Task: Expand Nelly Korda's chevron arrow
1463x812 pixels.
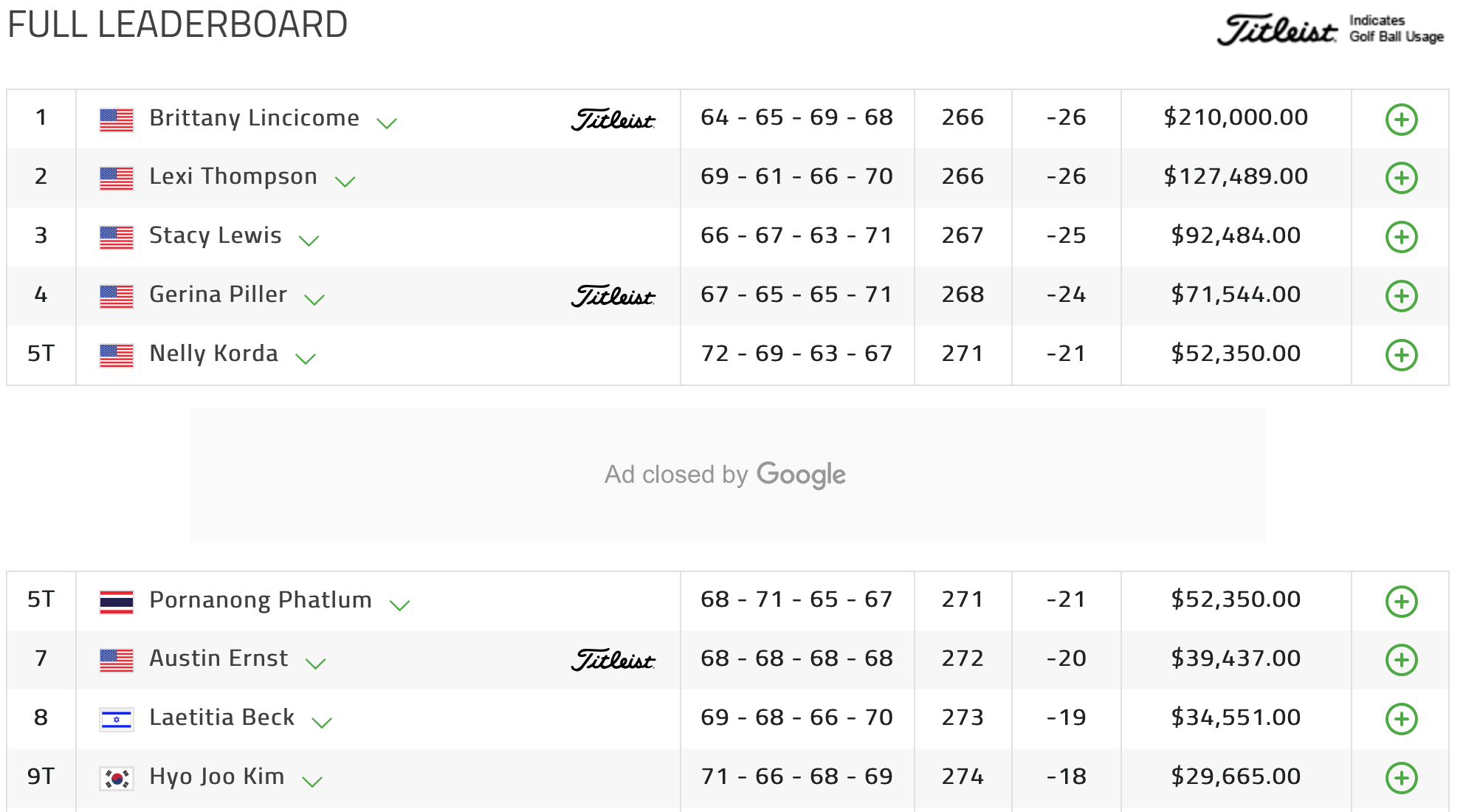Action: (x=306, y=359)
